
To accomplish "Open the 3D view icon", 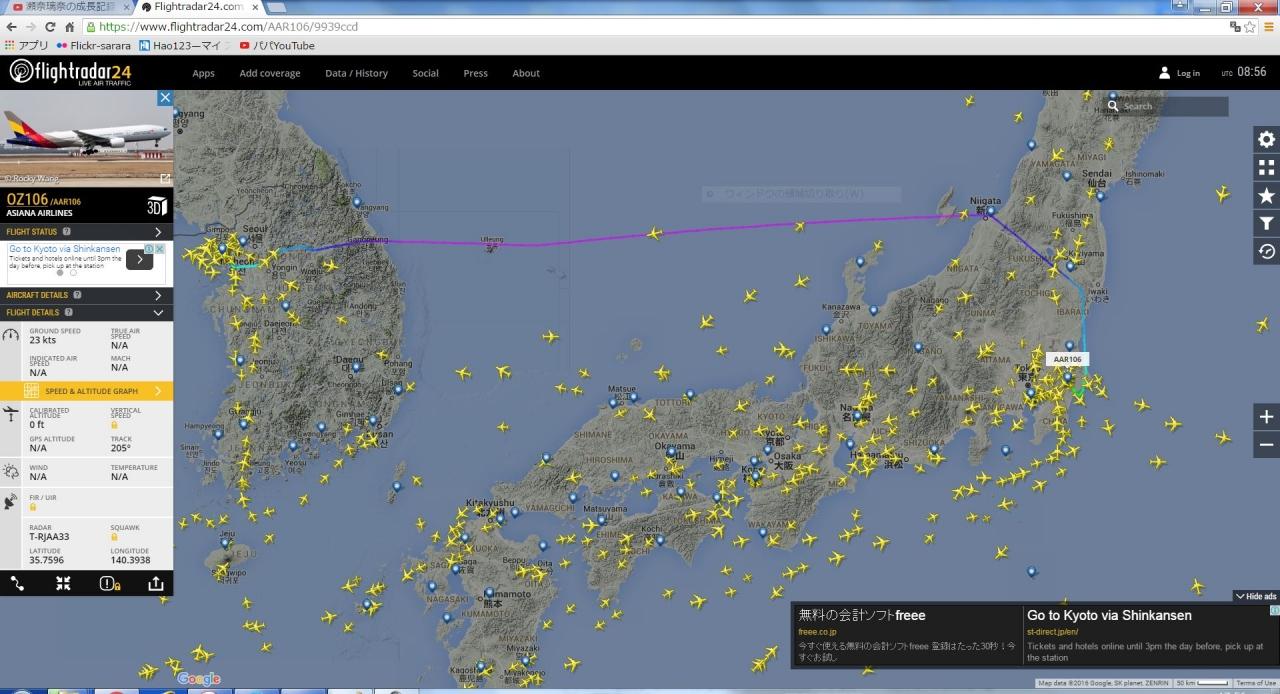I will pyautogui.click(x=157, y=206).
